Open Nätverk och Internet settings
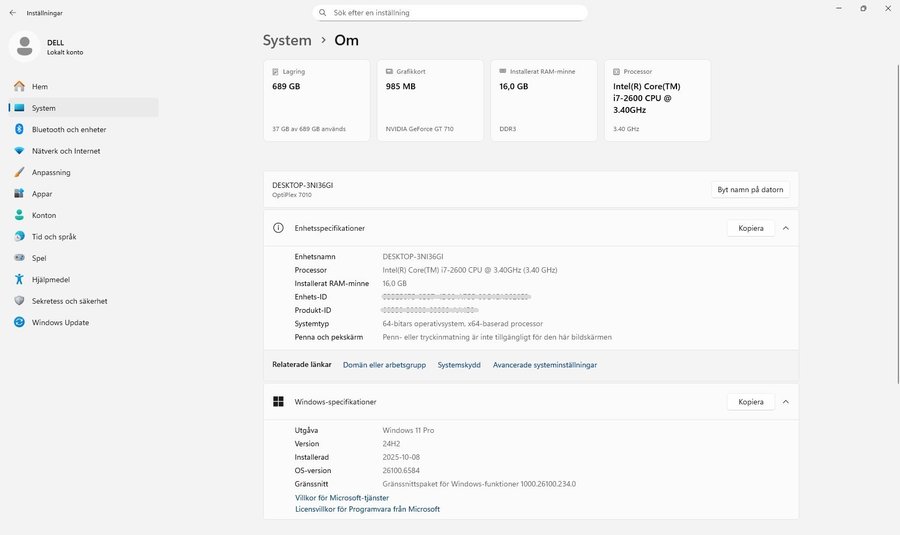 (66, 151)
